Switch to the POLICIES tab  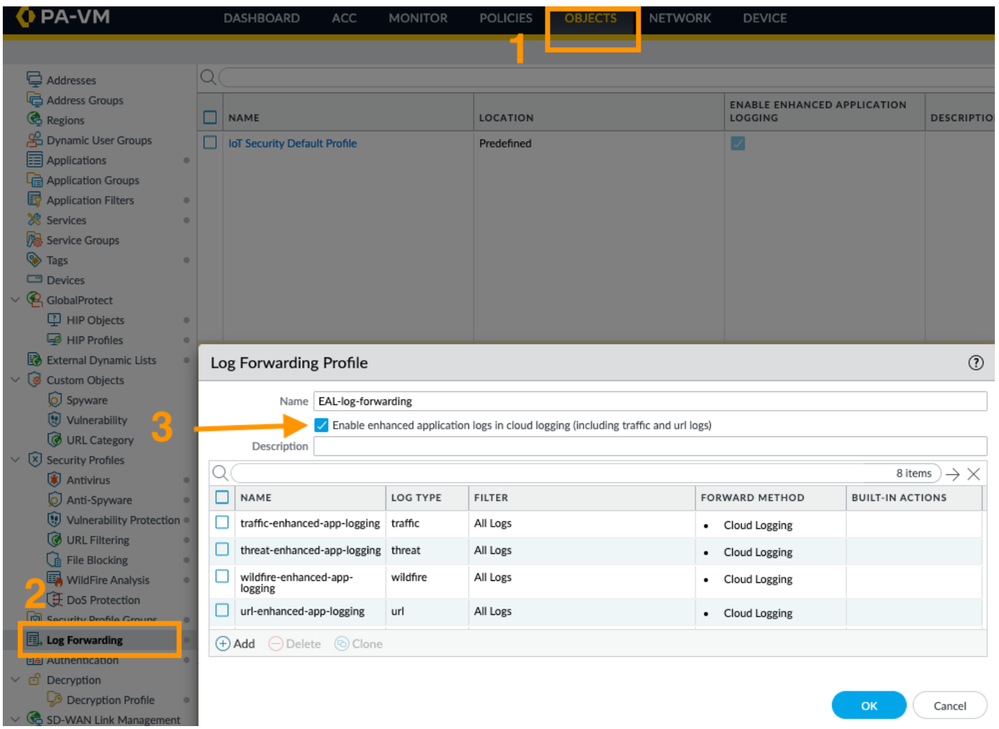tap(506, 18)
